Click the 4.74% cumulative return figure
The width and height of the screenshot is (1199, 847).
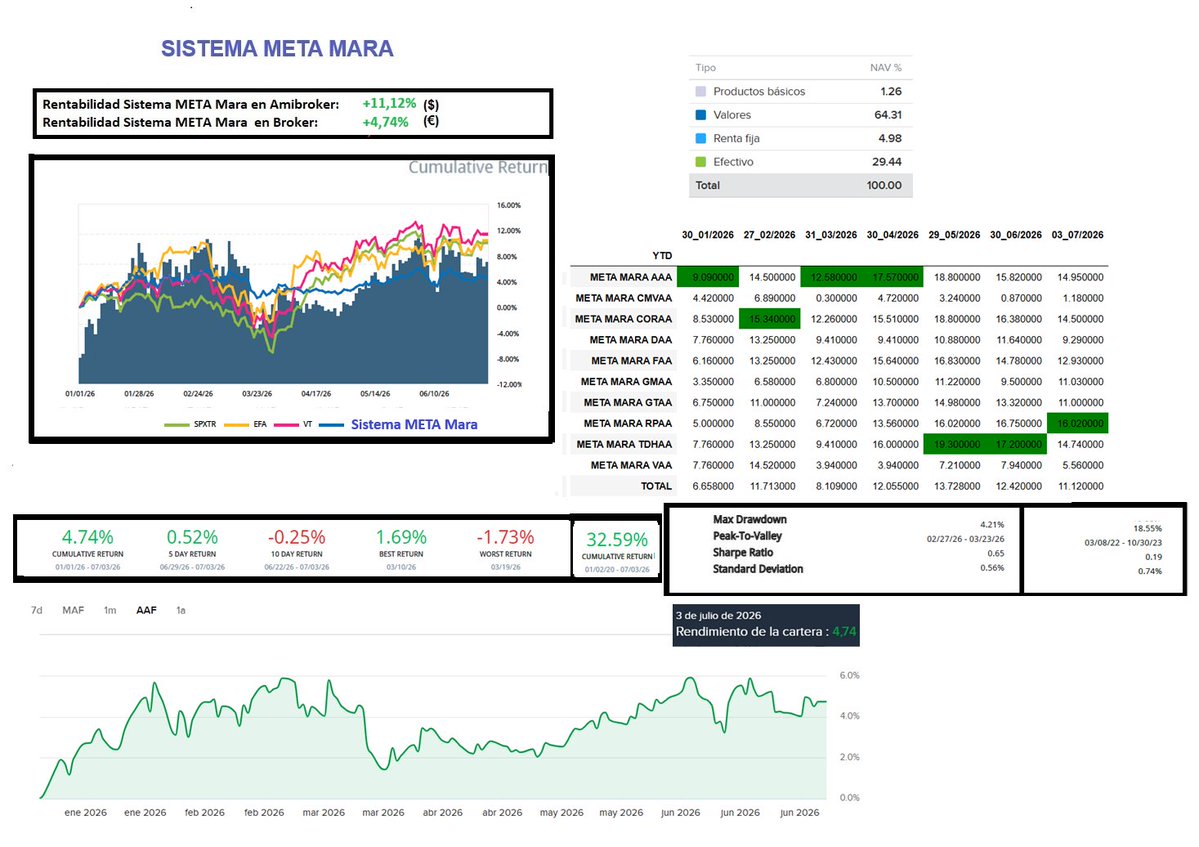pyautogui.click(x=87, y=537)
